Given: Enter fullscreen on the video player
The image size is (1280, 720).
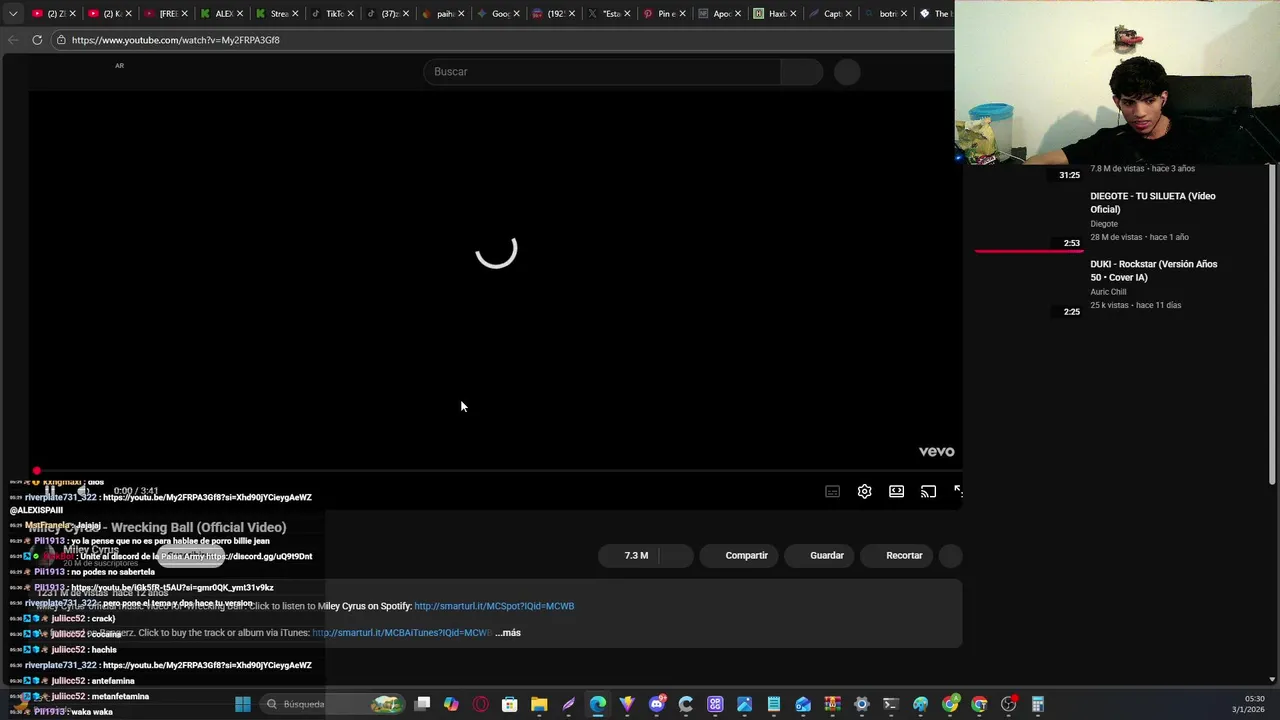Looking at the screenshot, I should coord(958,491).
